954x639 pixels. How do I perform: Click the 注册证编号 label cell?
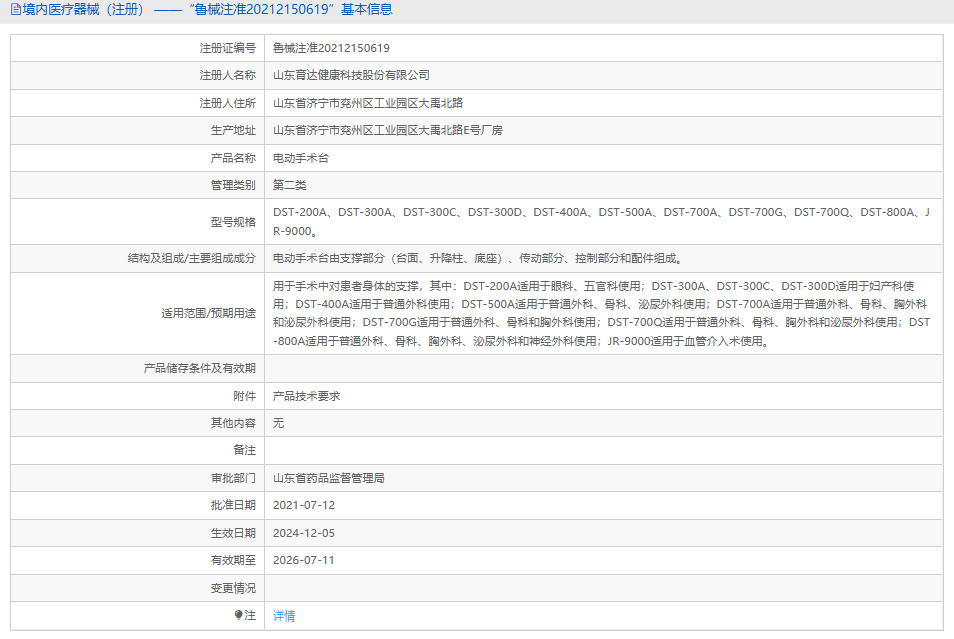[x=228, y=48]
